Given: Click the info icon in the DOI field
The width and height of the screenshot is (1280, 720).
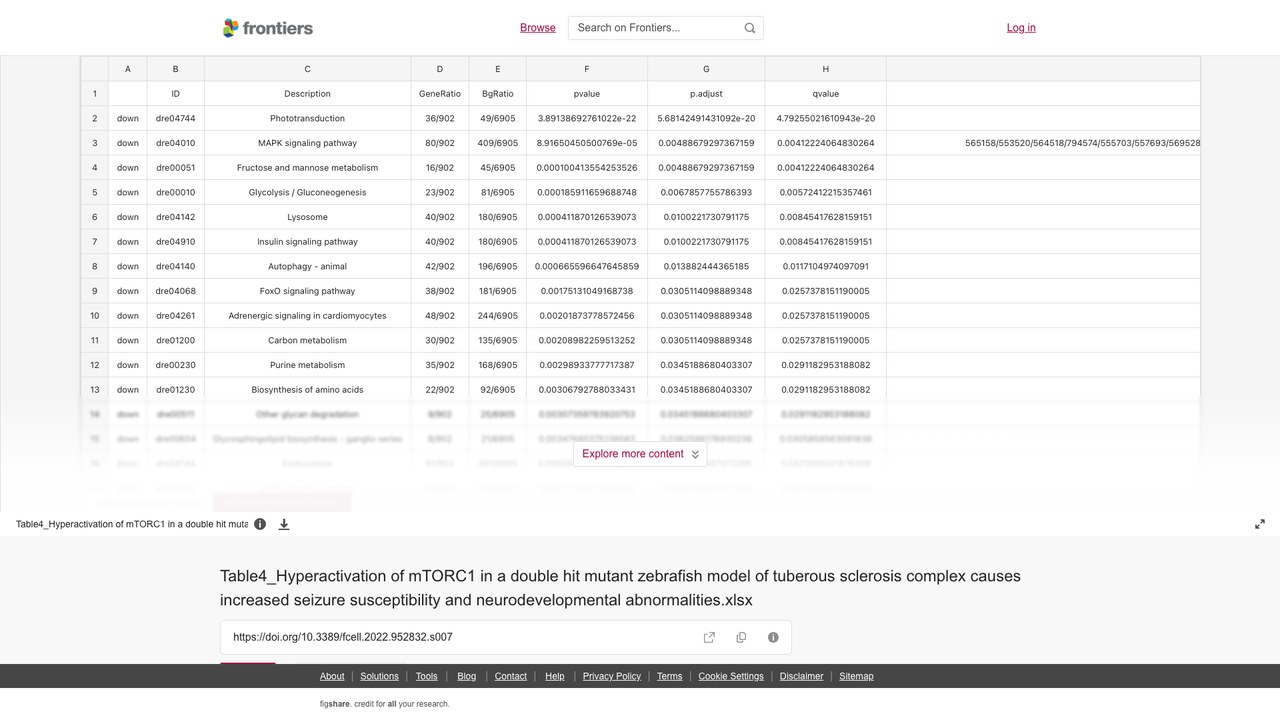Looking at the screenshot, I should [x=773, y=637].
